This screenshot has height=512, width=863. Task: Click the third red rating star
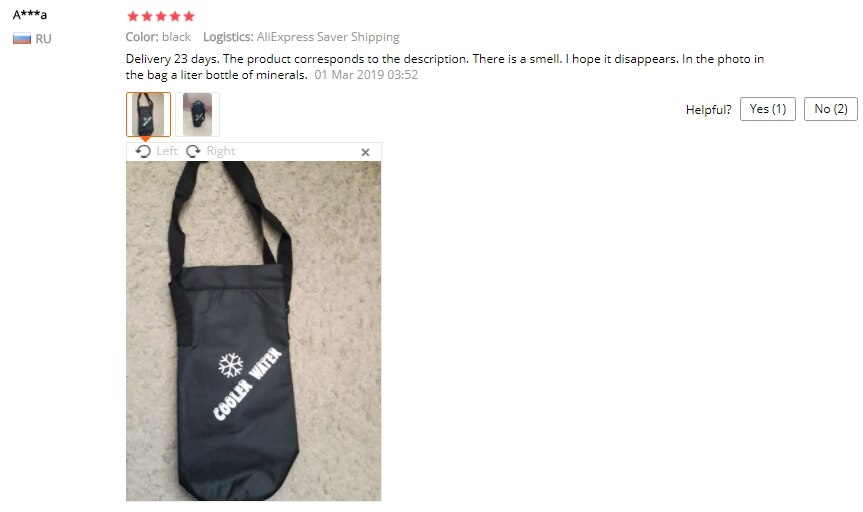(x=161, y=16)
